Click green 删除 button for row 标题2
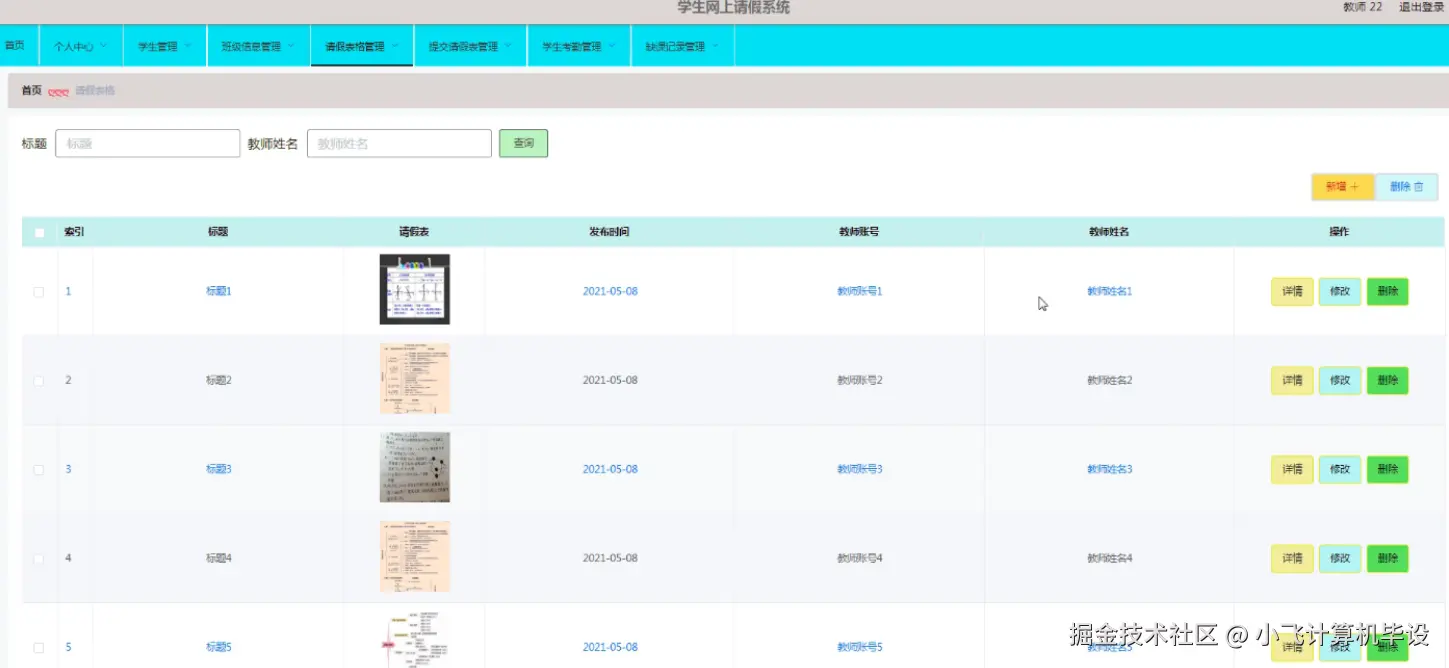The height and width of the screenshot is (668, 1449). 1388,381
